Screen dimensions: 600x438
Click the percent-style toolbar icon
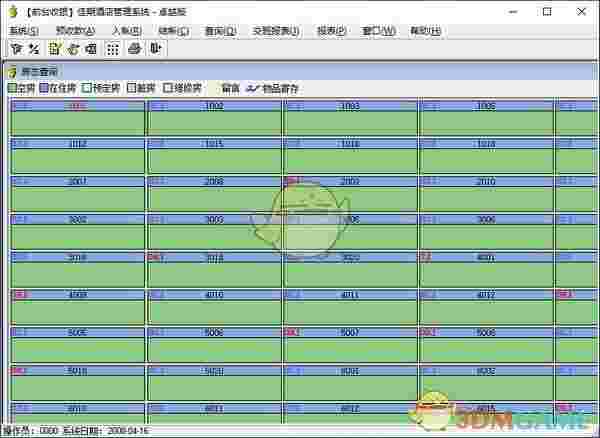34,49
